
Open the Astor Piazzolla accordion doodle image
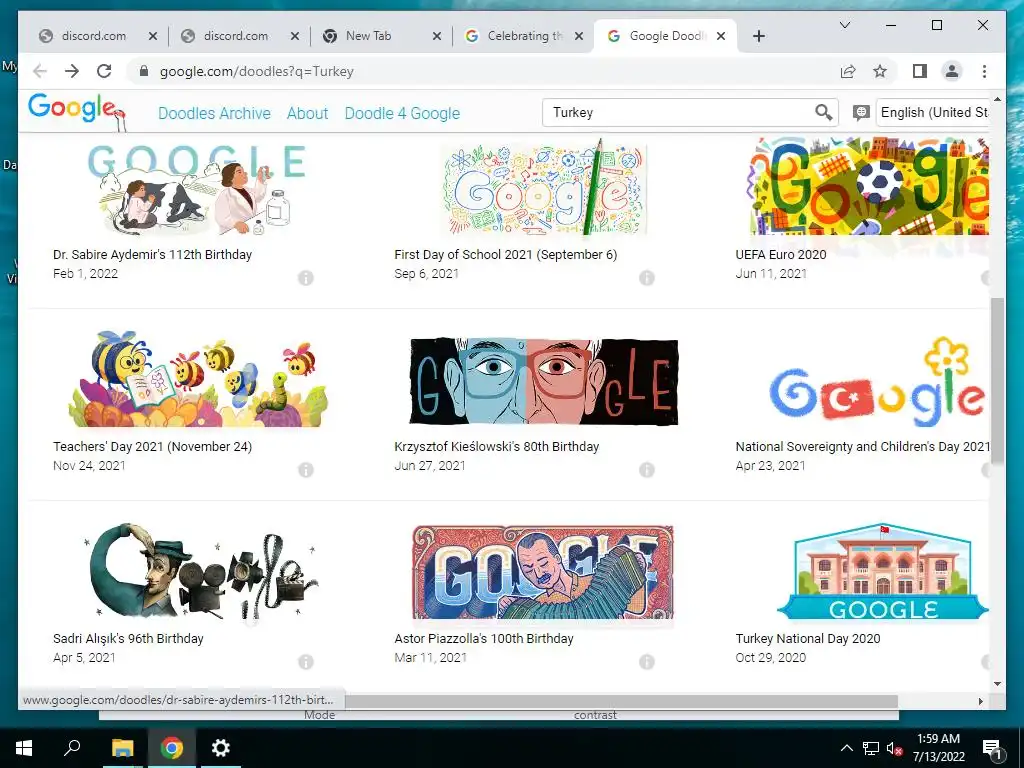coord(543,572)
